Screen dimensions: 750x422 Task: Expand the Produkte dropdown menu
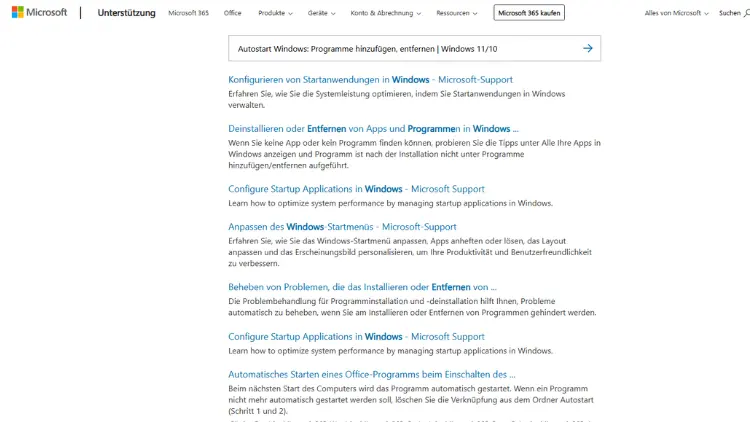[275, 13]
